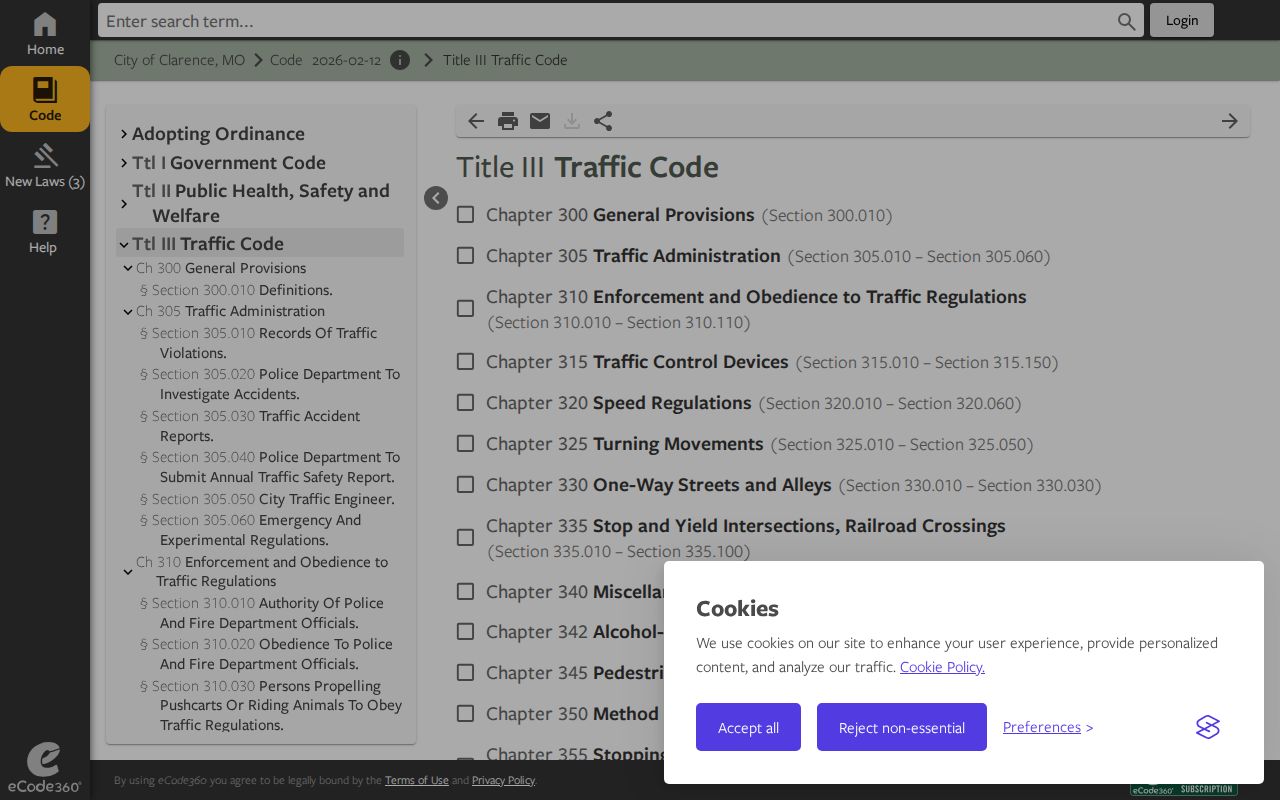This screenshot has width=1280, height=800.
Task: Go back with the left arrow icon
Action: 476,121
